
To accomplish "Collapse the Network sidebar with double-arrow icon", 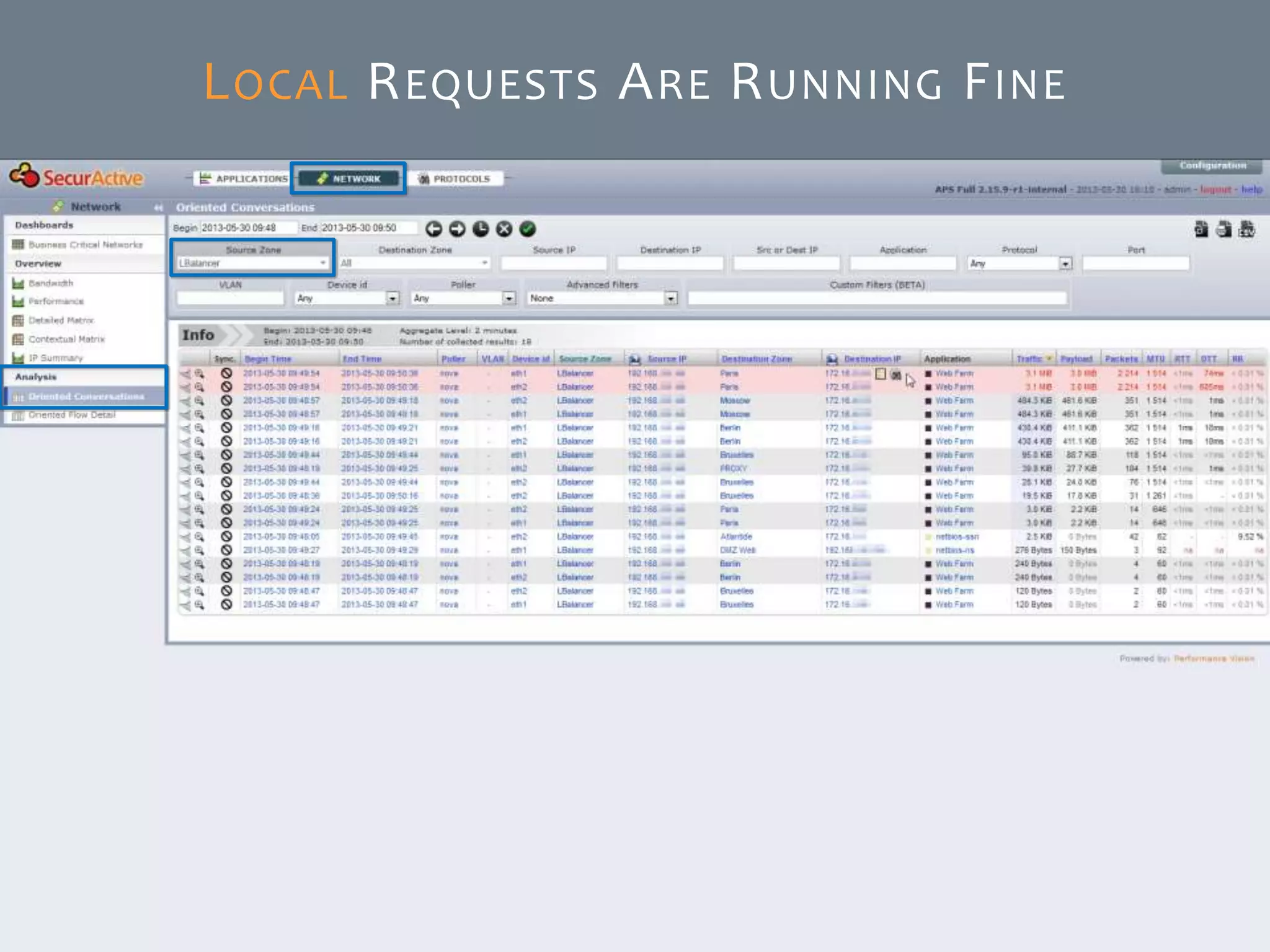I will (x=158, y=208).
